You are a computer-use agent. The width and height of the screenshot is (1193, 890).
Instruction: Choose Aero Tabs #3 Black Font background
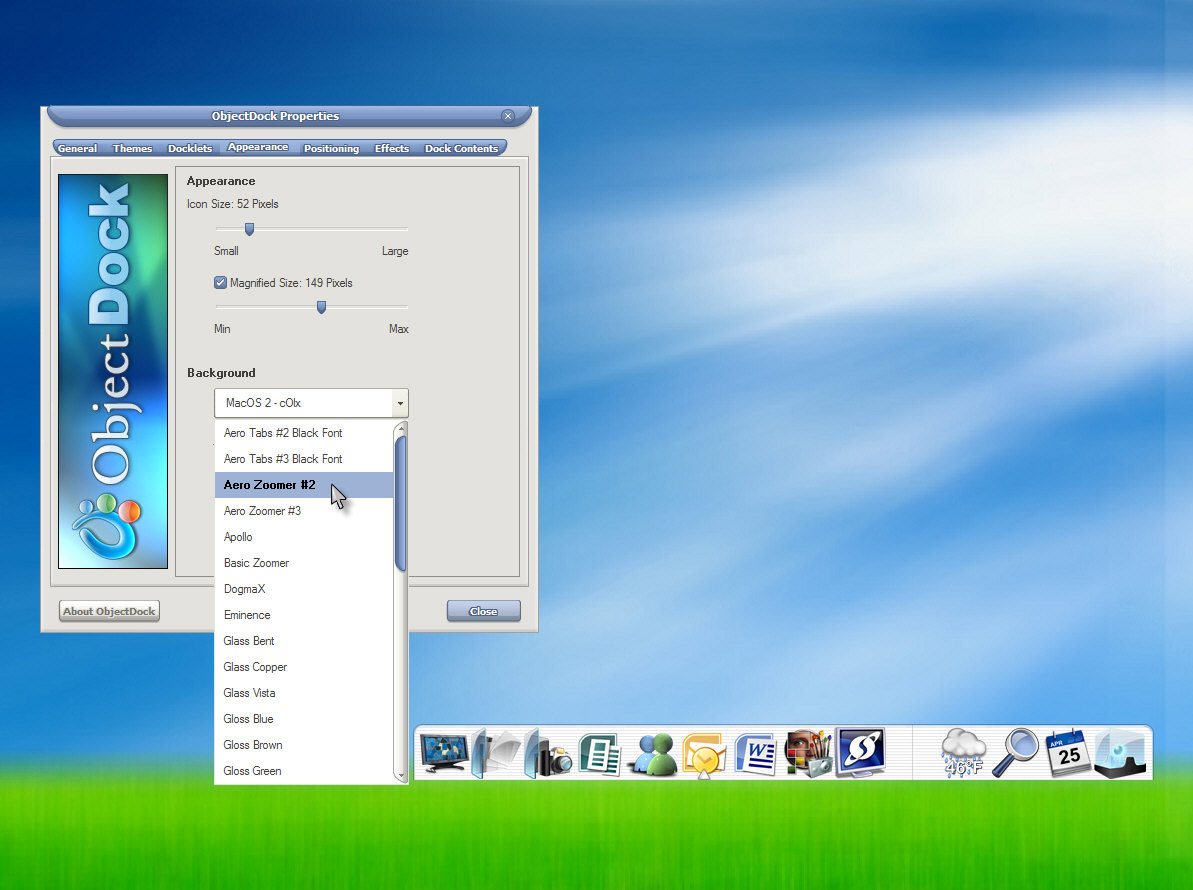click(304, 459)
